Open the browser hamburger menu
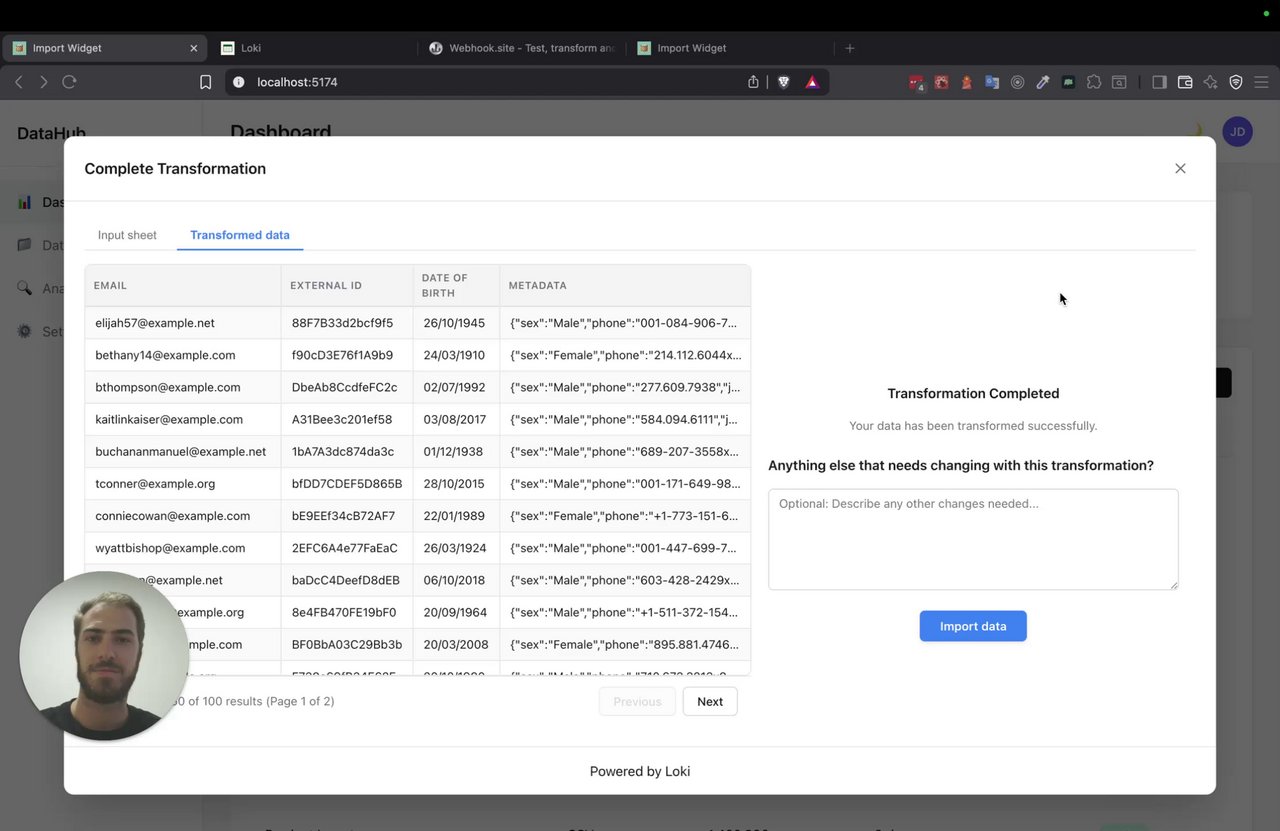 (1261, 82)
